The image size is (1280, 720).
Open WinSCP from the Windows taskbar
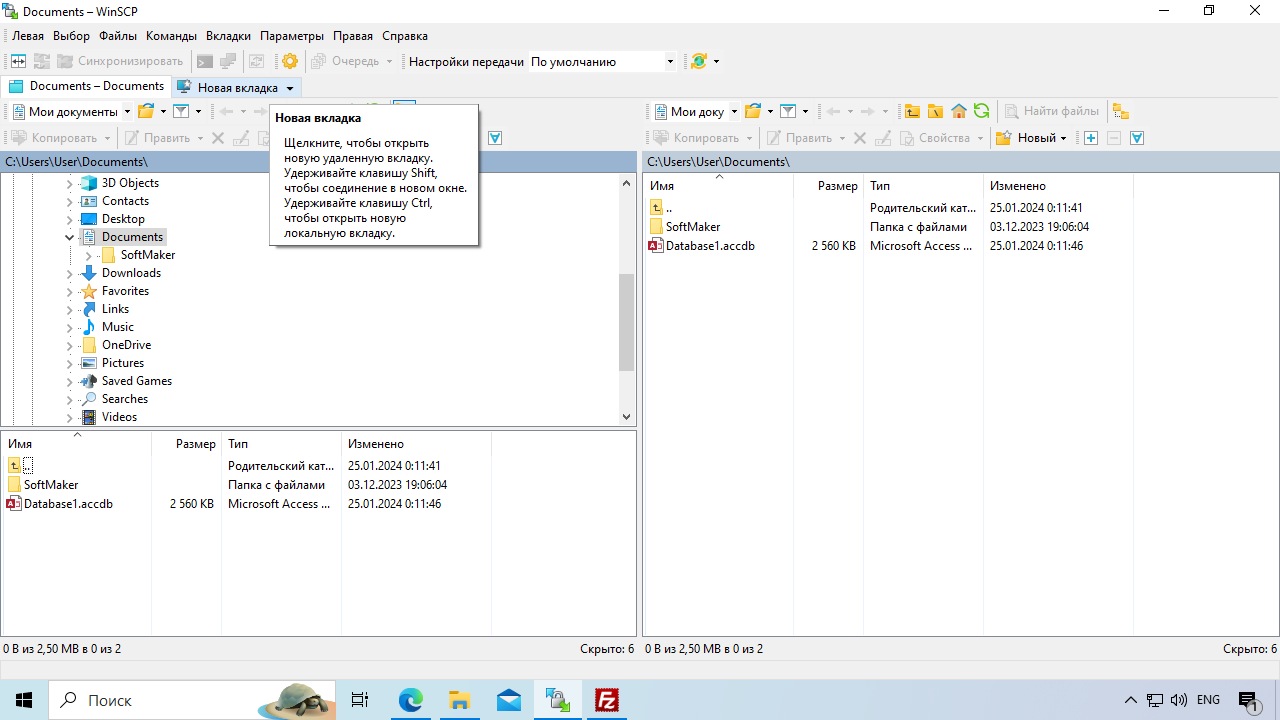(557, 700)
